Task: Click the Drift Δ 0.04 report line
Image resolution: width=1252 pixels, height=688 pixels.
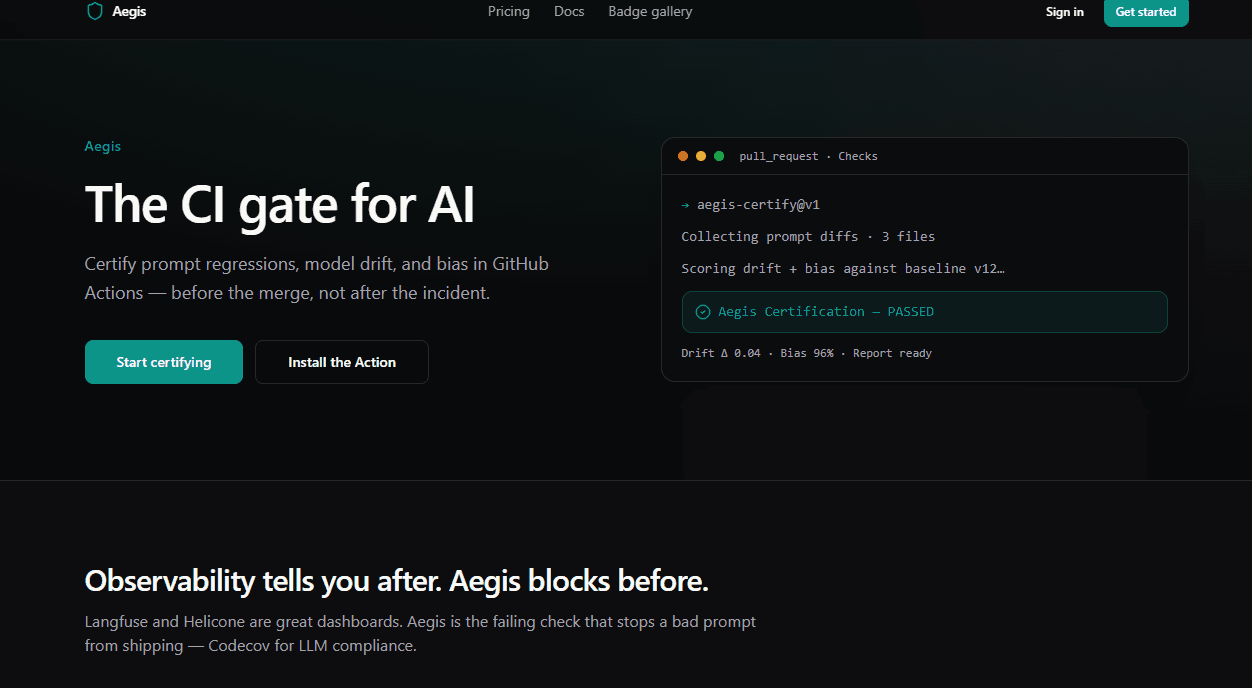Action: click(806, 353)
